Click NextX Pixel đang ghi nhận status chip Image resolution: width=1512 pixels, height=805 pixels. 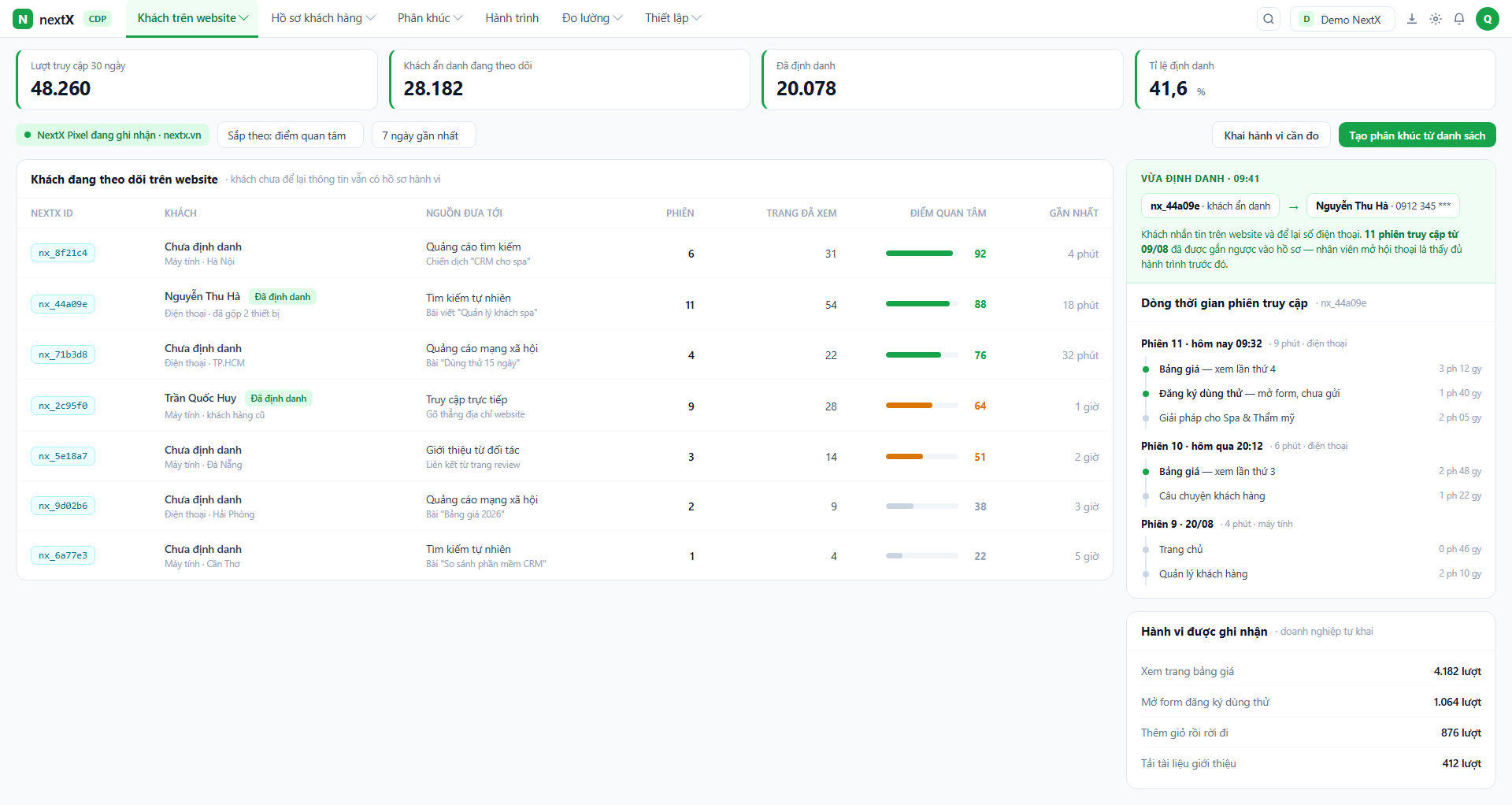point(113,135)
